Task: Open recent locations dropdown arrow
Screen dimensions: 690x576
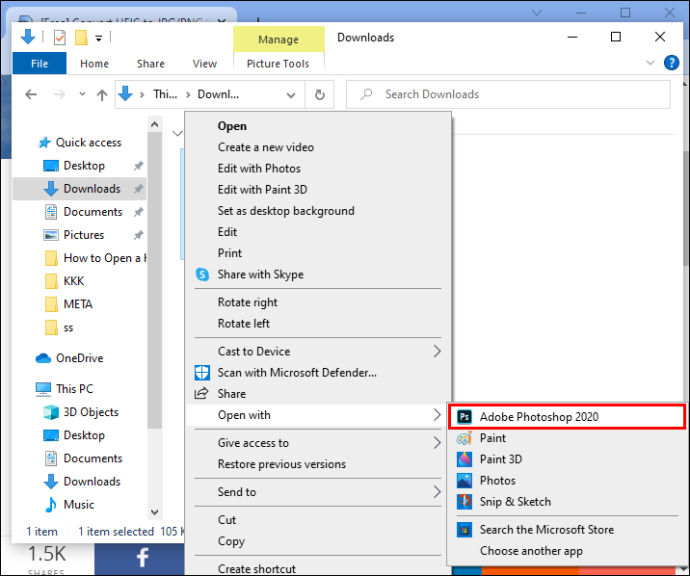Action: point(82,94)
